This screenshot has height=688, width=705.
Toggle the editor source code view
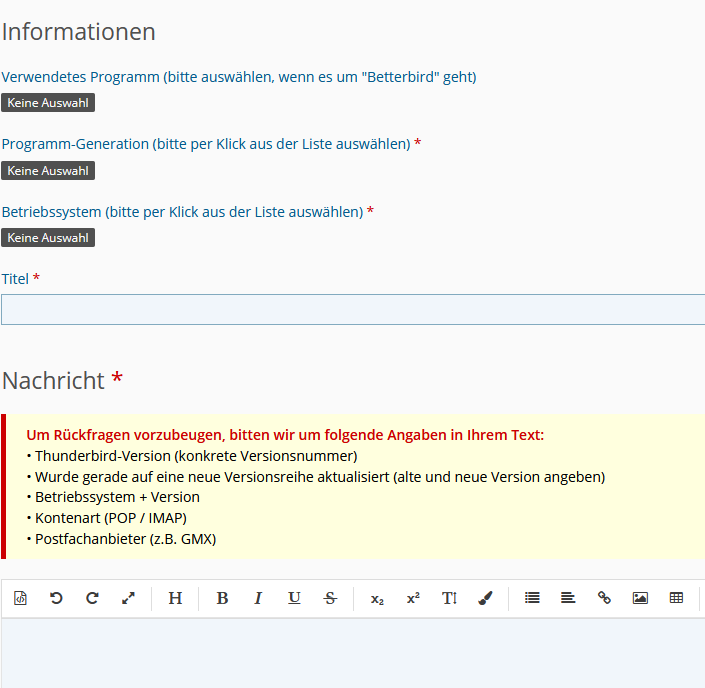(x=20, y=598)
